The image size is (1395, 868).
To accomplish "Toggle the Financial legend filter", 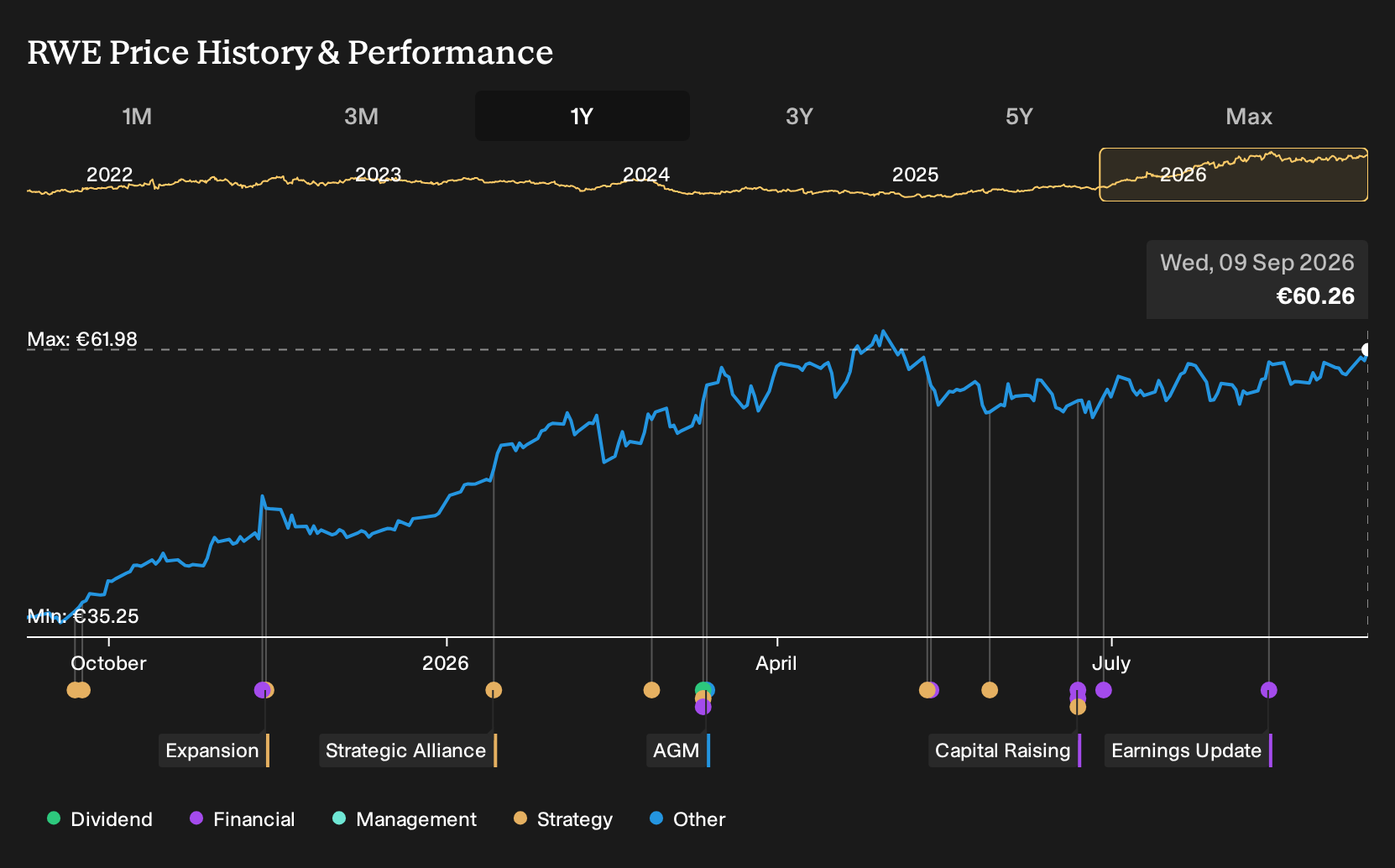I will (x=243, y=819).
